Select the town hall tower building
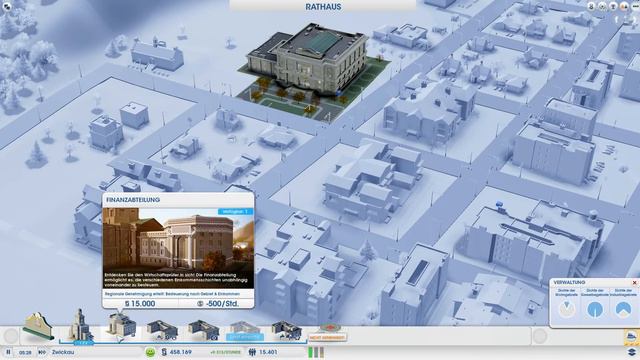The width and height of the screenshot is (640, 360). [x=80, y=326]
